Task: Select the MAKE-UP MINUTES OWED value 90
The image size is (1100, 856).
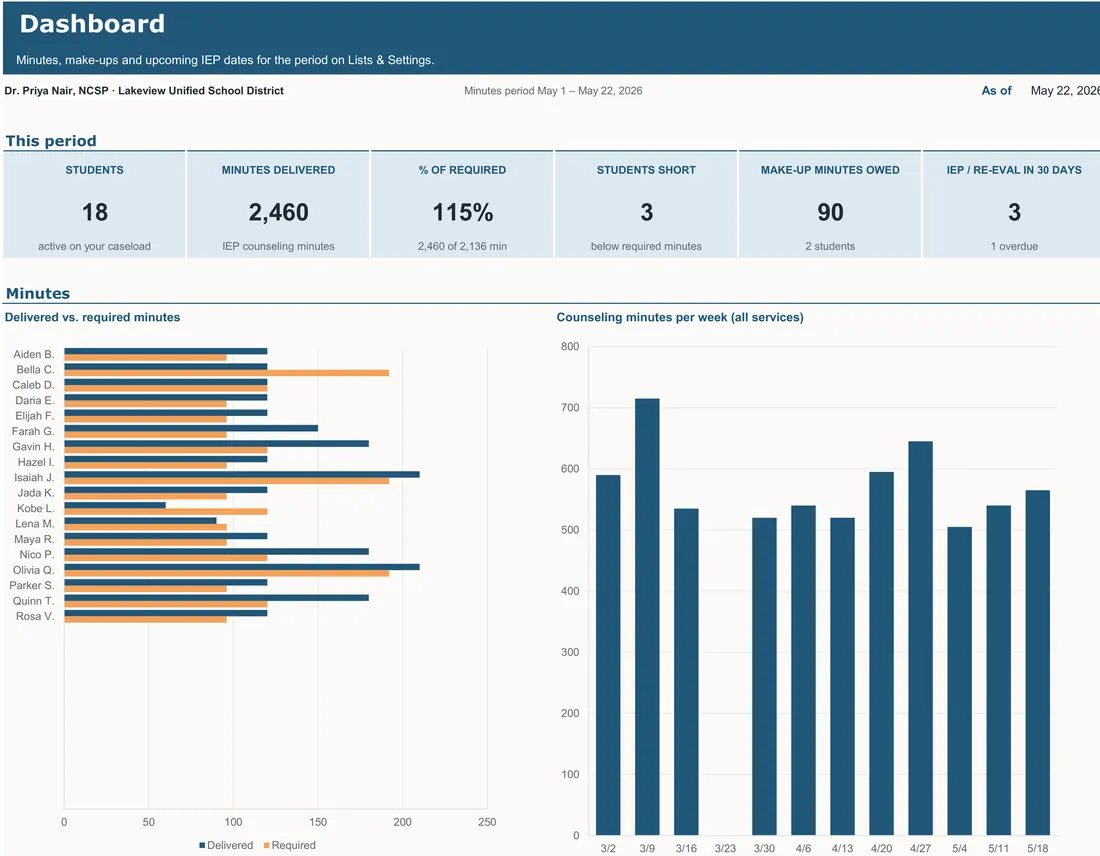Action: coord(830,212)
